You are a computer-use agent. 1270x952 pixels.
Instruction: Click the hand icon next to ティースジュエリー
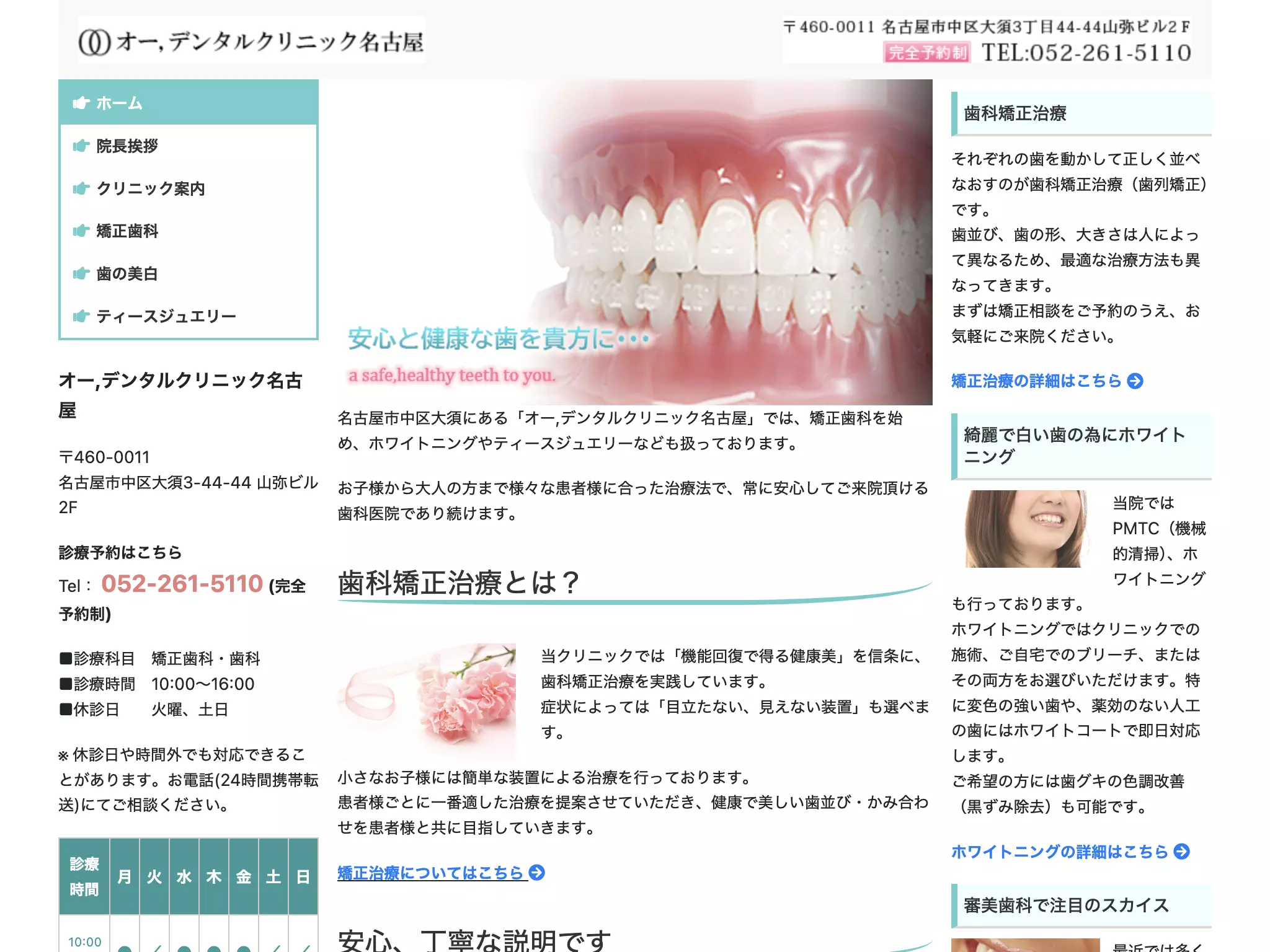click(x=81, y=317)
